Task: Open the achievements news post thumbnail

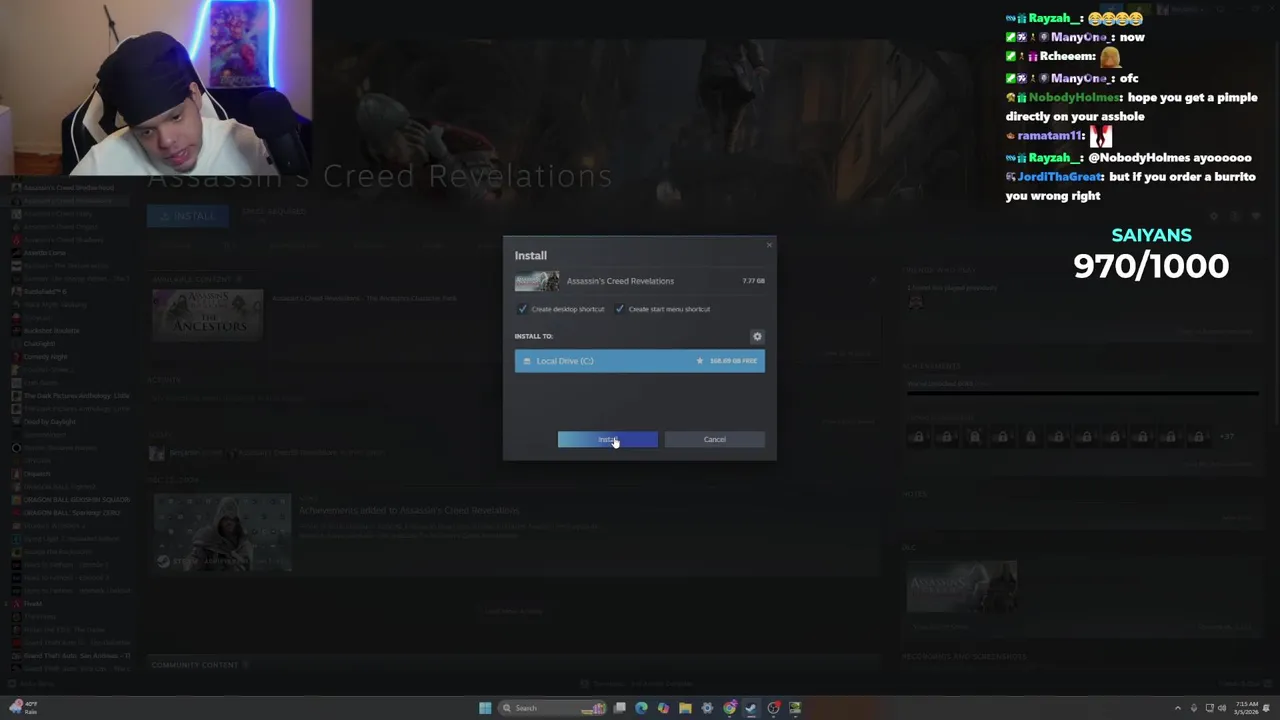Action: point(222,533)
